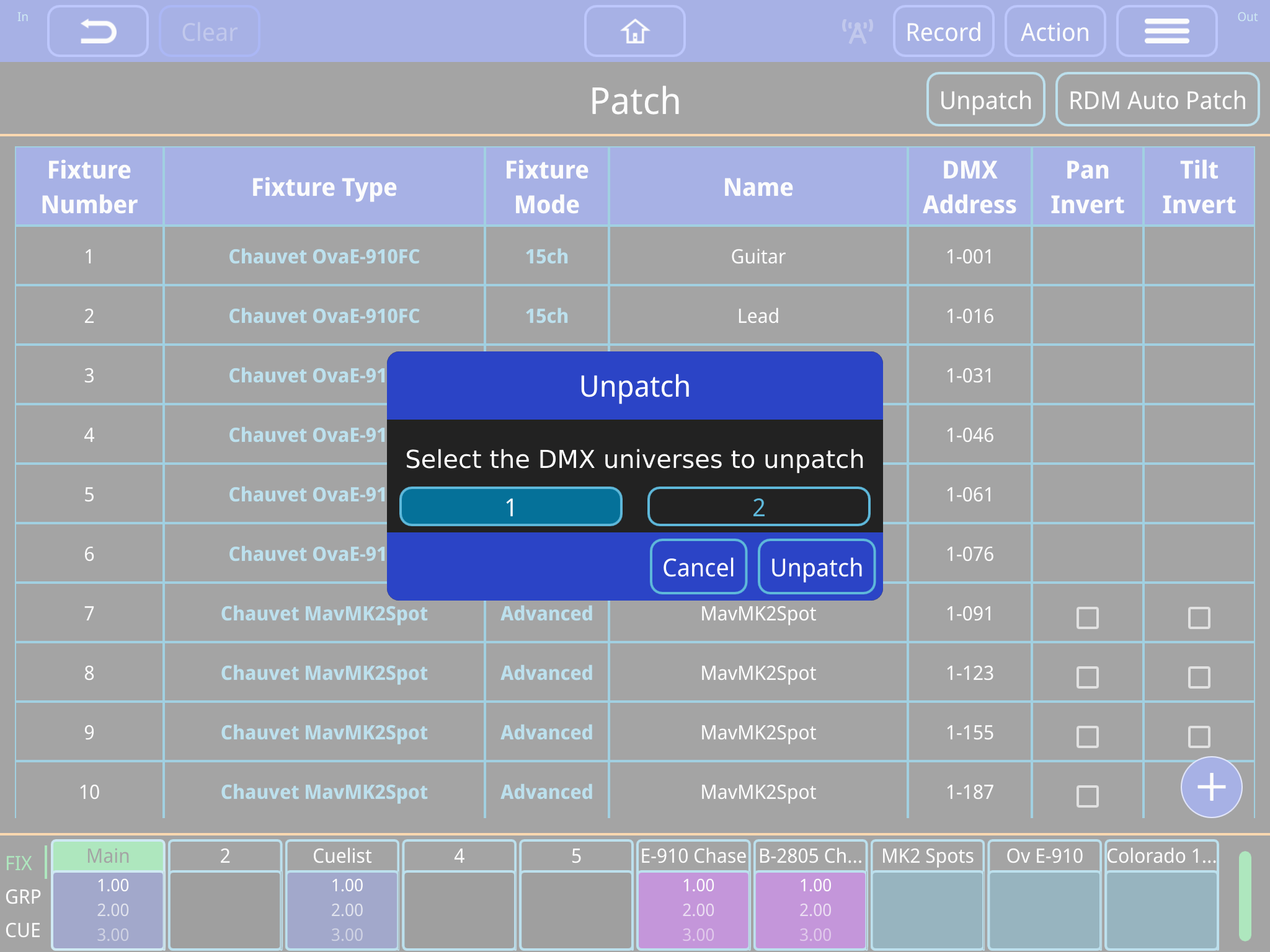This screenshot has height=952, width=1270.
Task: Open the Action panel
Action: click(x=1055, y=31)
